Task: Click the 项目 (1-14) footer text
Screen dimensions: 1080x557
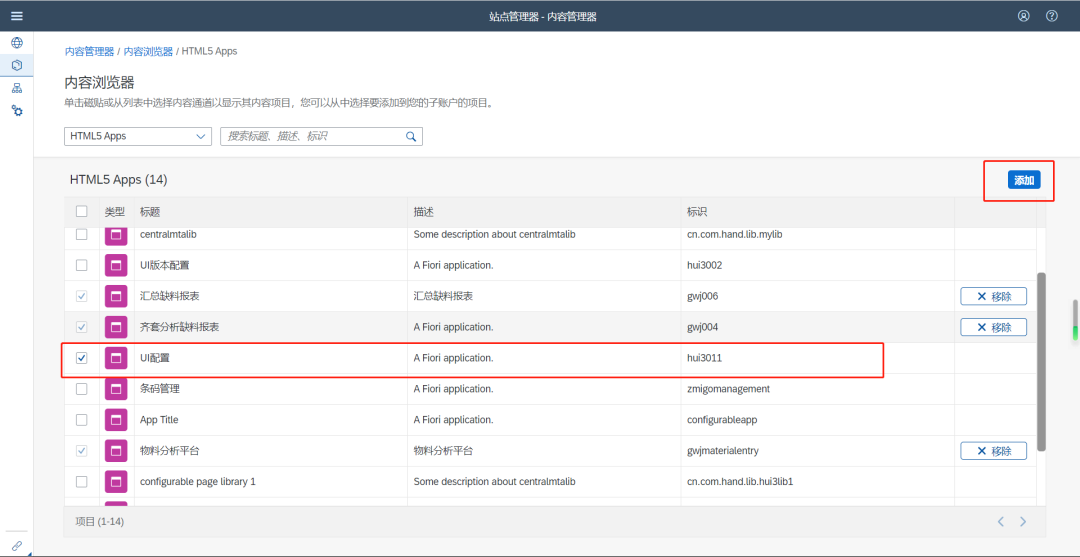Action: [x=99, y=522]
